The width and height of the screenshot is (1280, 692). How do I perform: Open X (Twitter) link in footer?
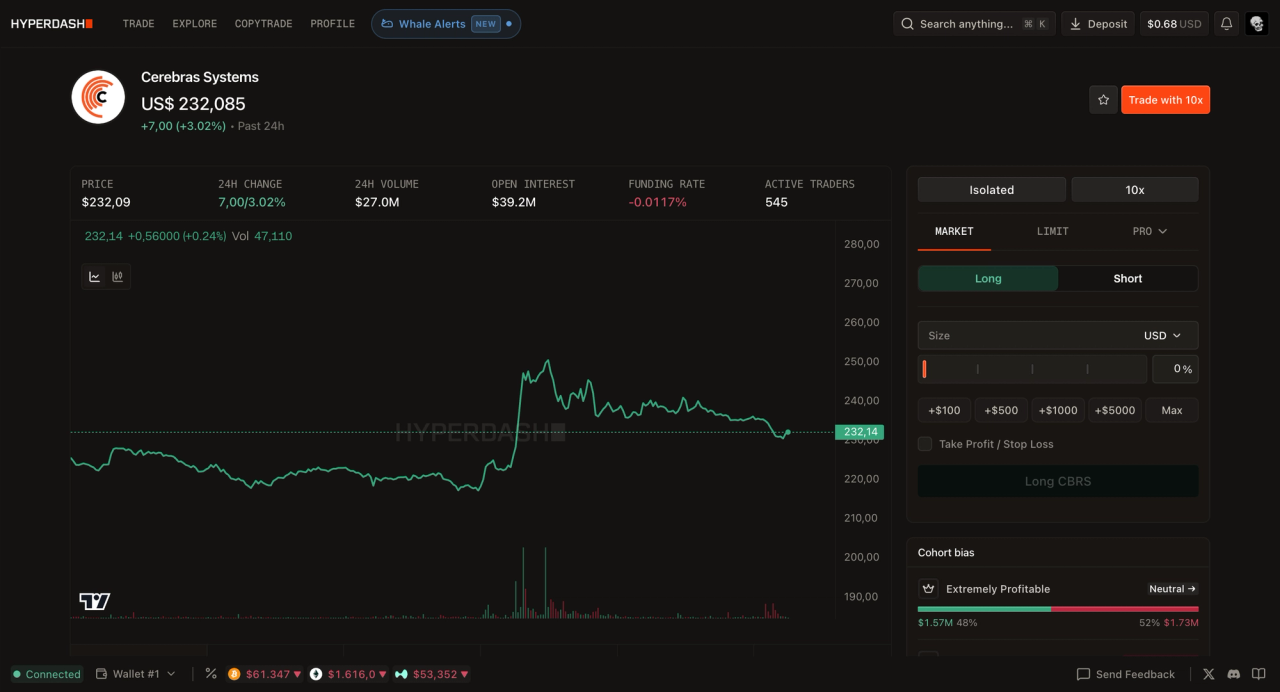pyautogui.click(x=1209, y=675)
